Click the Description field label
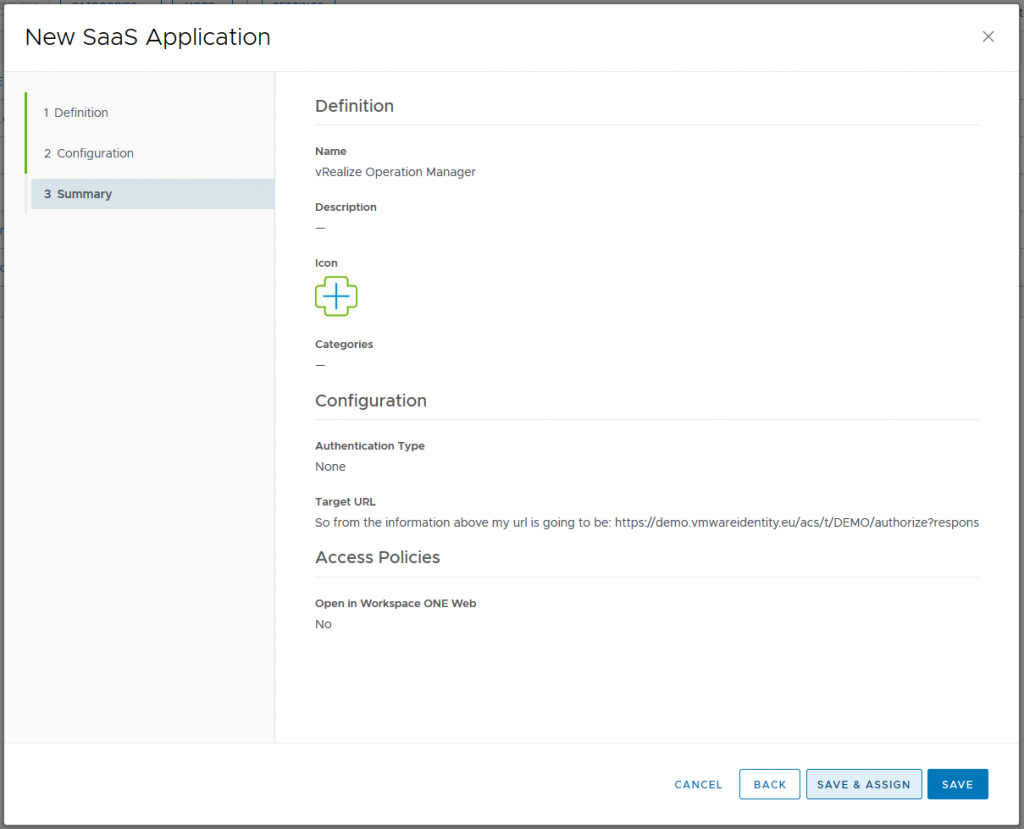This screenshot has height=829, width=1024. (345, 207)
